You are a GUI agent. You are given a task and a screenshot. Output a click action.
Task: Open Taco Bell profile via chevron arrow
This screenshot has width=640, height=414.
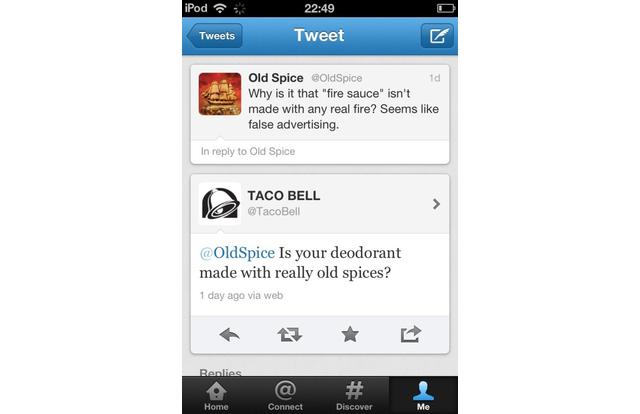[x=436, y=204]
